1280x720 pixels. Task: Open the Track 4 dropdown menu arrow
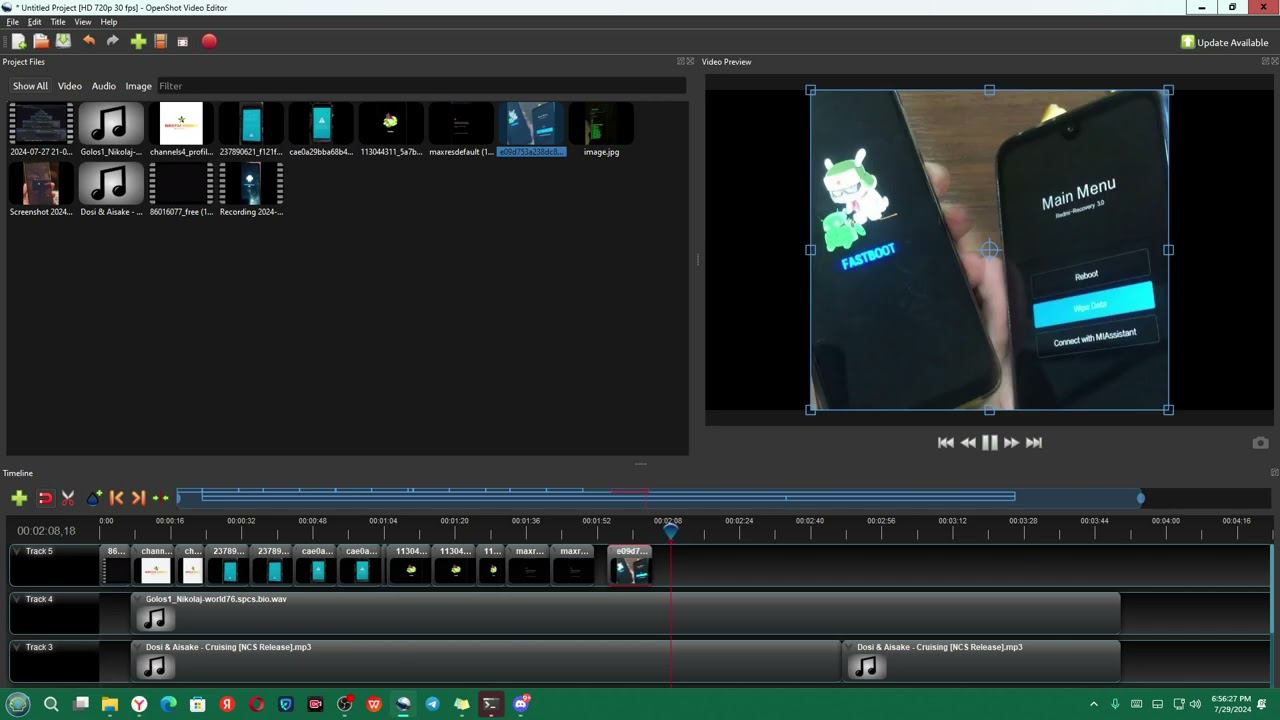[18, 600]
